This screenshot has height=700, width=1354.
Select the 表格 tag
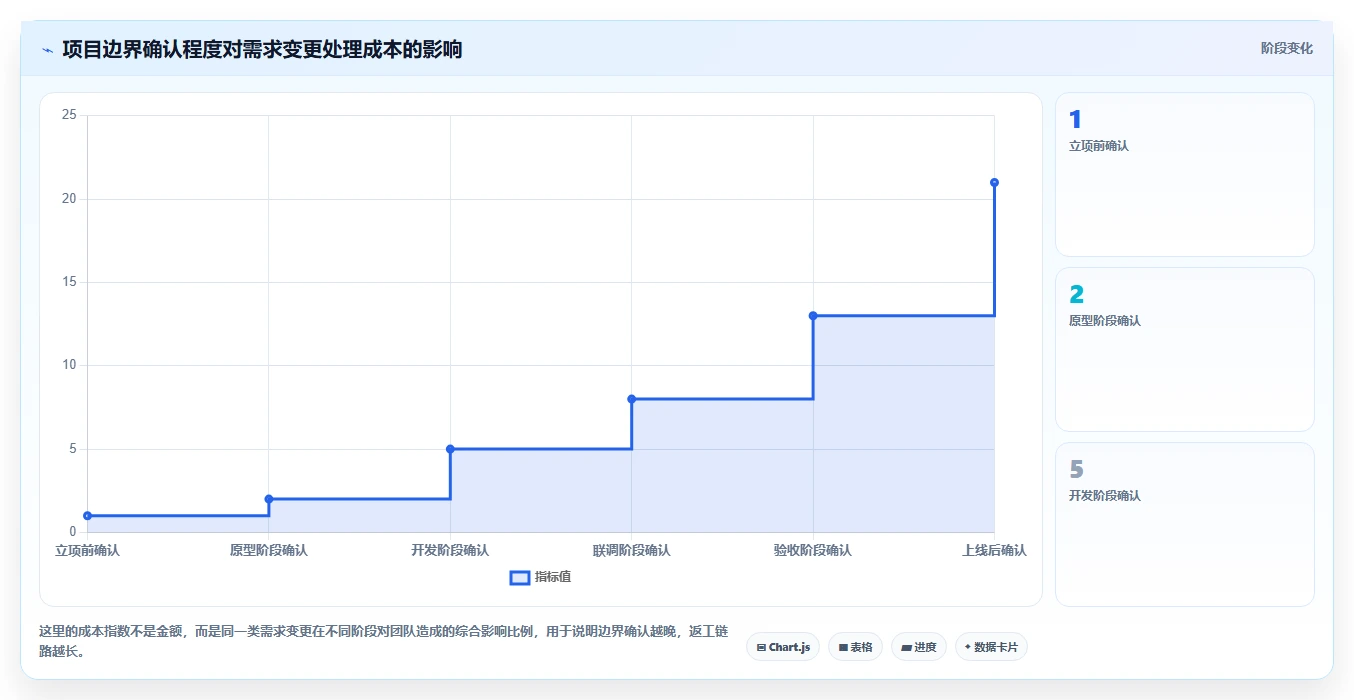click(855, 647)
